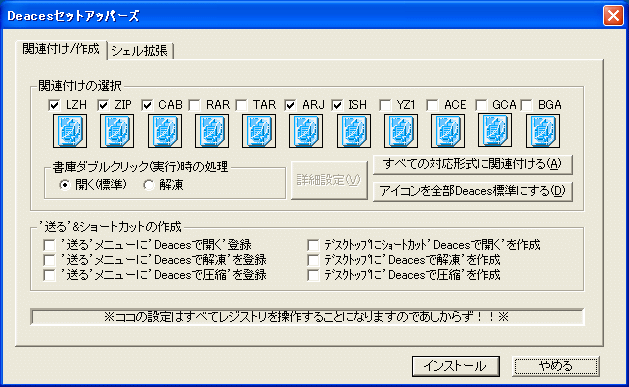This screenshot has height=387, width=629.
Task: Select the 解凍 radio option
Action: [148, 185]
